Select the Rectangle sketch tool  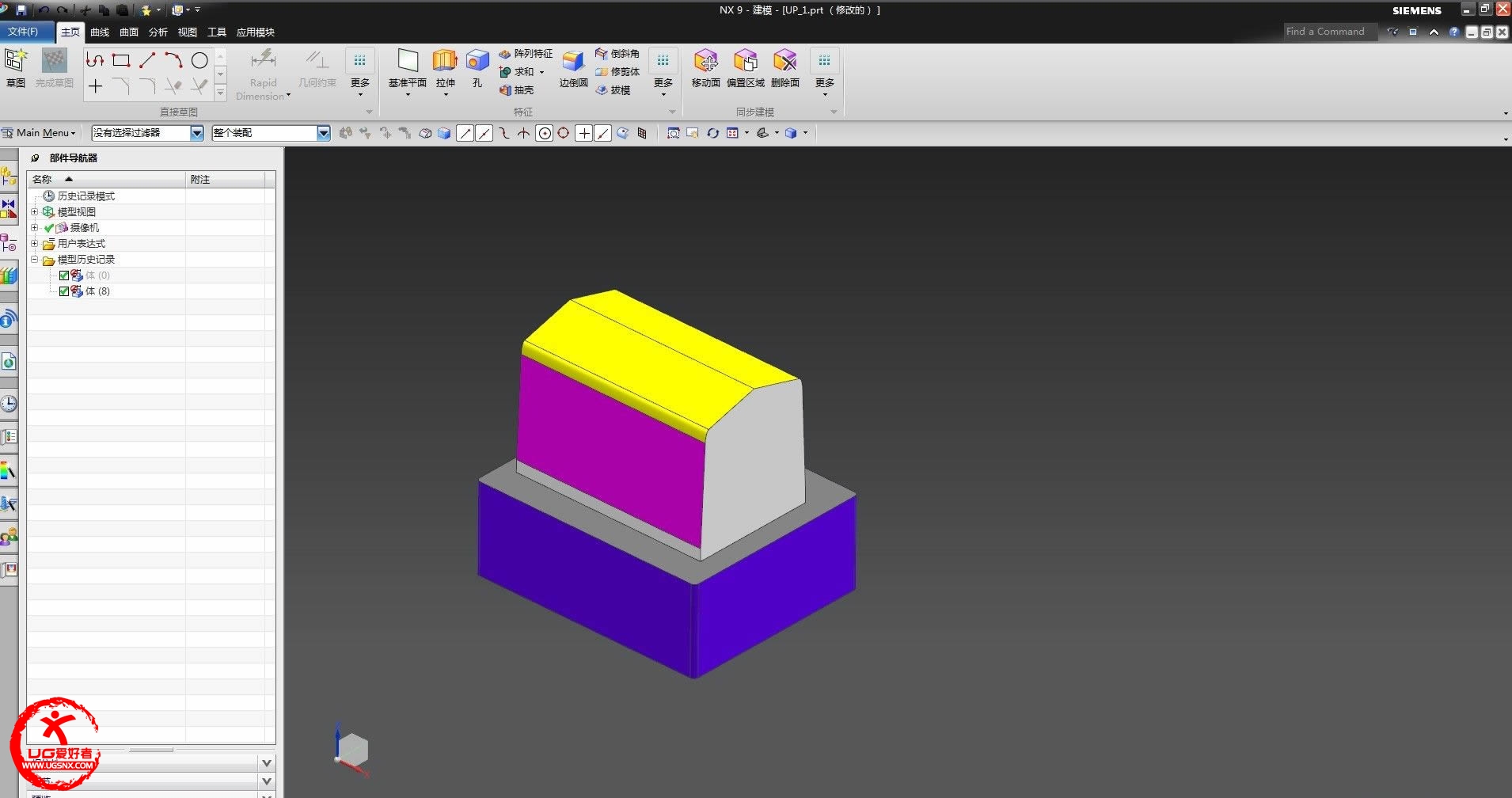tap(121, 60)
